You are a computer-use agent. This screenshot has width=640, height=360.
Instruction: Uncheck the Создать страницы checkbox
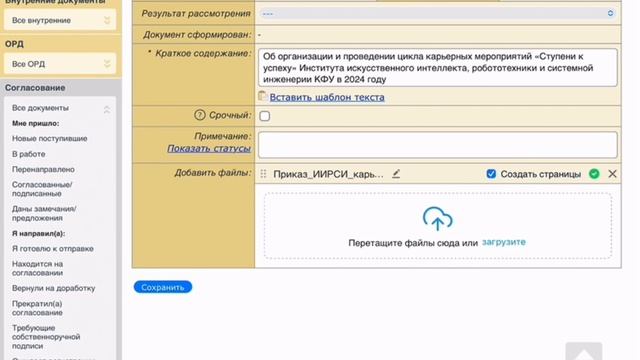(x=491, y=174)
